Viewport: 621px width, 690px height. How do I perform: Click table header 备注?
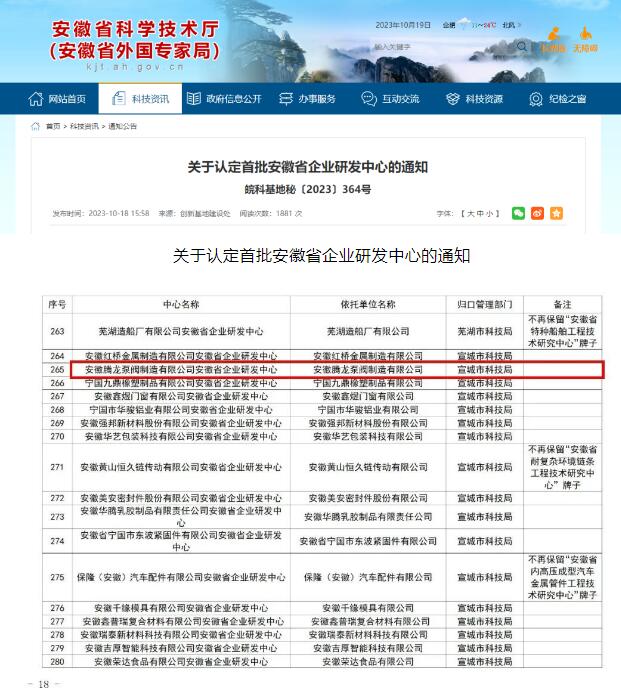click(562, 305)
